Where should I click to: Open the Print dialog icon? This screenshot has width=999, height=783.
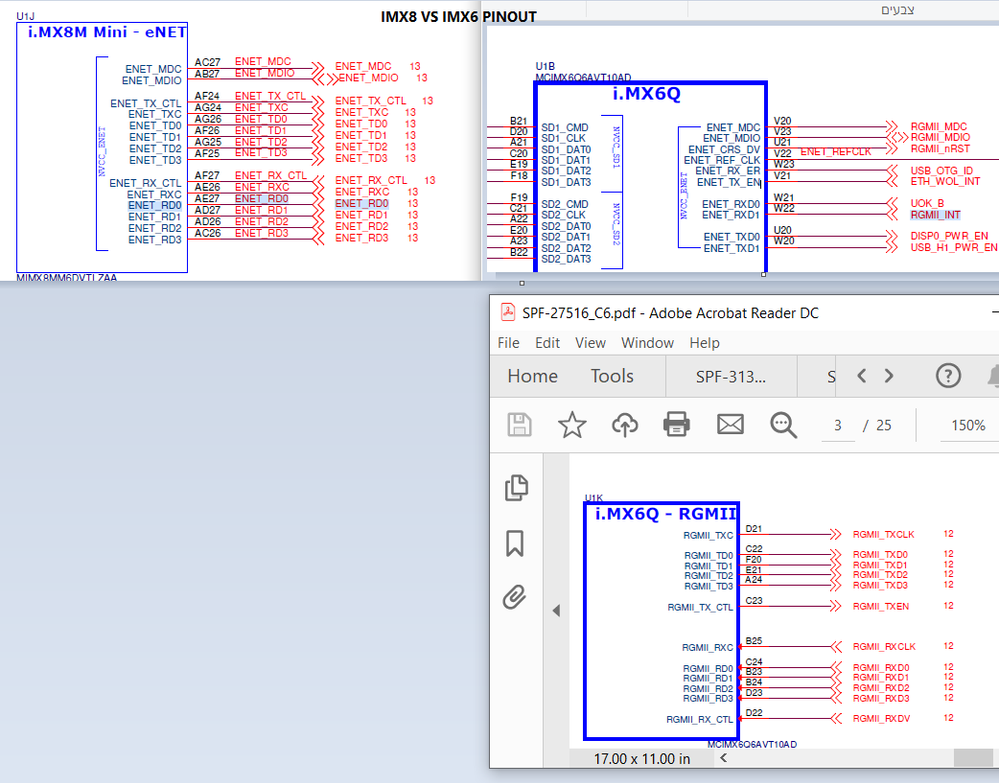676,425
